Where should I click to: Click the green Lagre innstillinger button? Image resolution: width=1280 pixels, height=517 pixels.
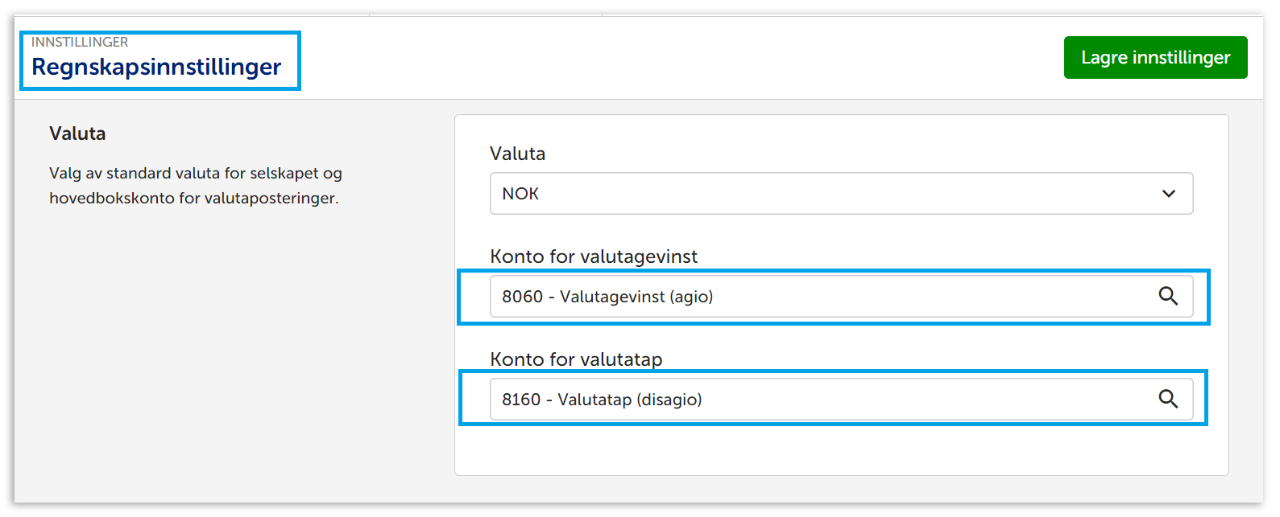[1155, 58]
